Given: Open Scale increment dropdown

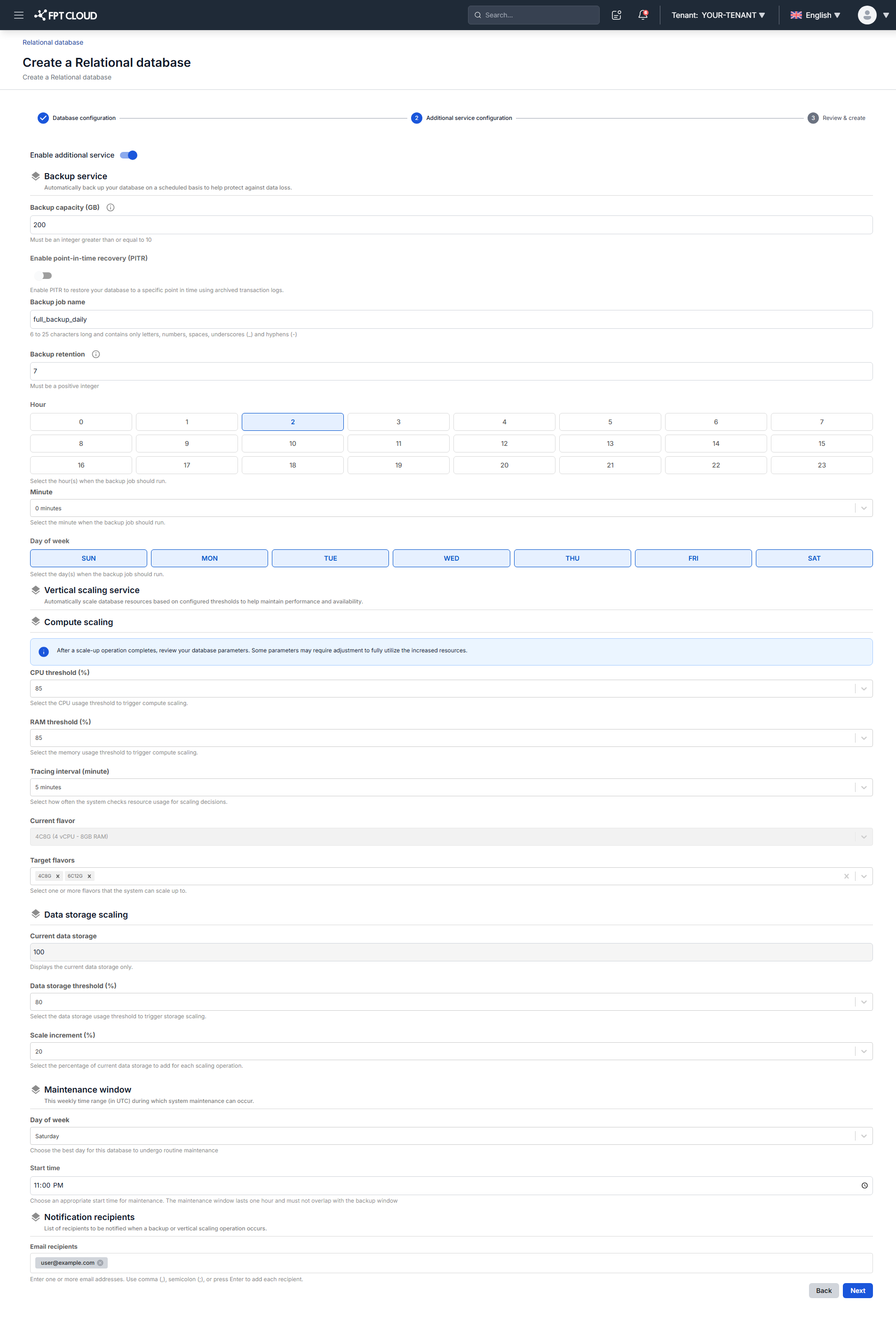Looking at the screenshot, I should [x=452, y=1051].
